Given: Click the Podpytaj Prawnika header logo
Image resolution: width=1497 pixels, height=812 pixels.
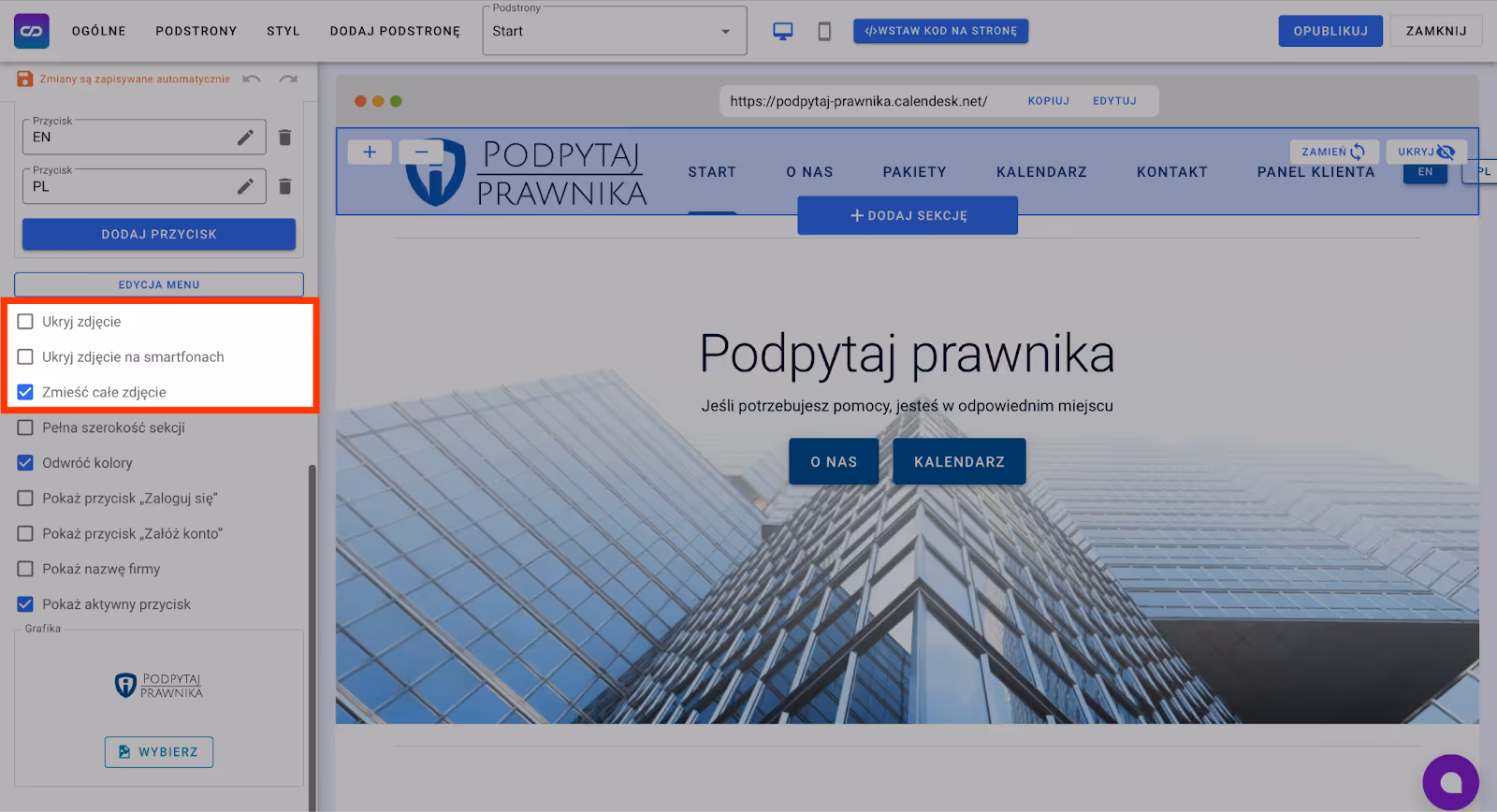Looking at the screenshot, I should (x=527, y=172).
